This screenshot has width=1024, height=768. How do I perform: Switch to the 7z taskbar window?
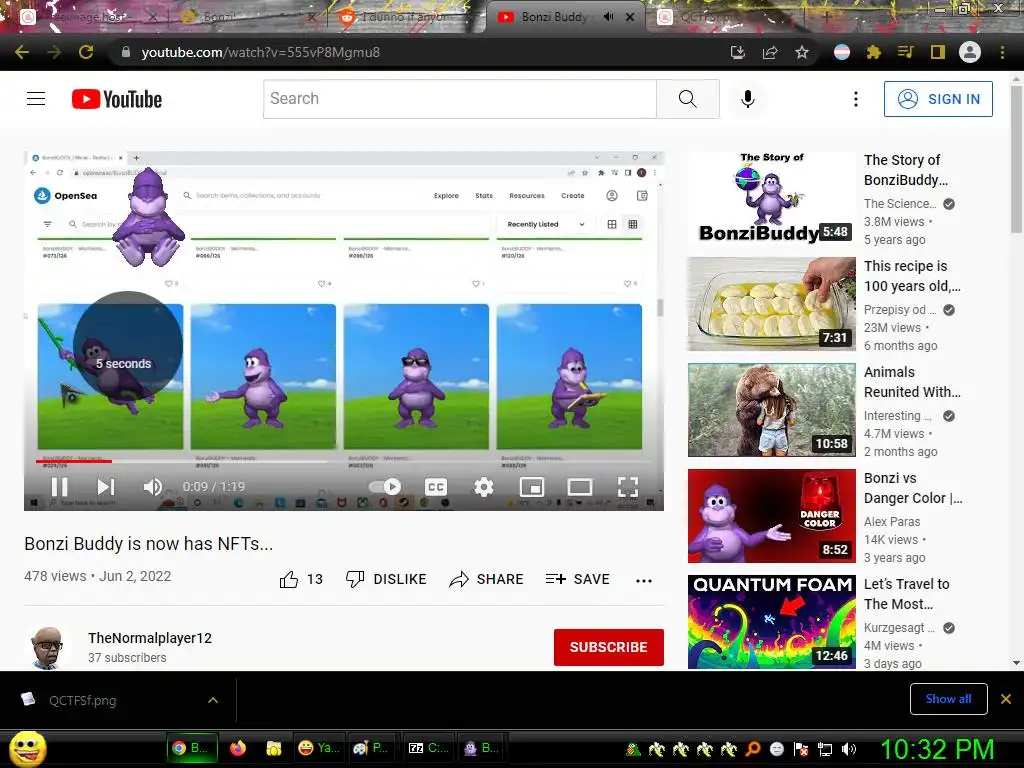(x=429, y=748)
